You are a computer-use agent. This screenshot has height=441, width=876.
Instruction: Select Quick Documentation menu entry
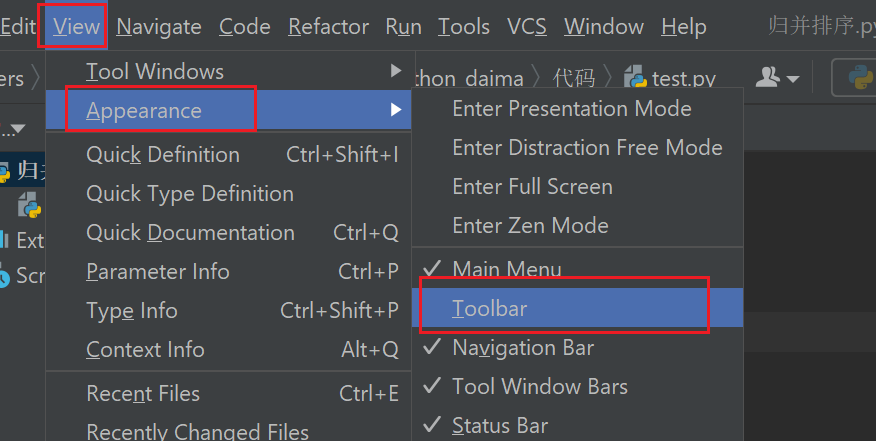pyautogui.click(x=228, y=233)
